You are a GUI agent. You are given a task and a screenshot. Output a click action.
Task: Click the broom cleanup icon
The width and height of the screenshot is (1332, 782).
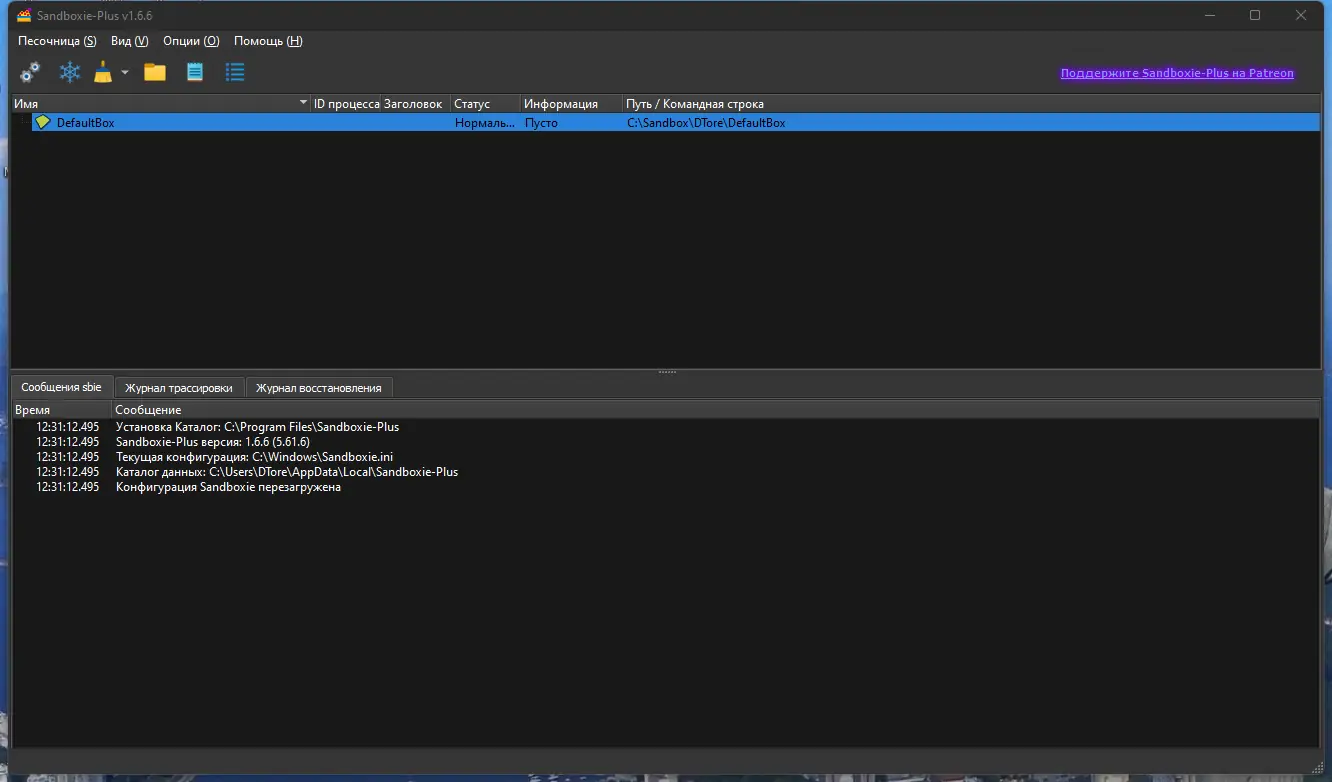coord(104,72)
